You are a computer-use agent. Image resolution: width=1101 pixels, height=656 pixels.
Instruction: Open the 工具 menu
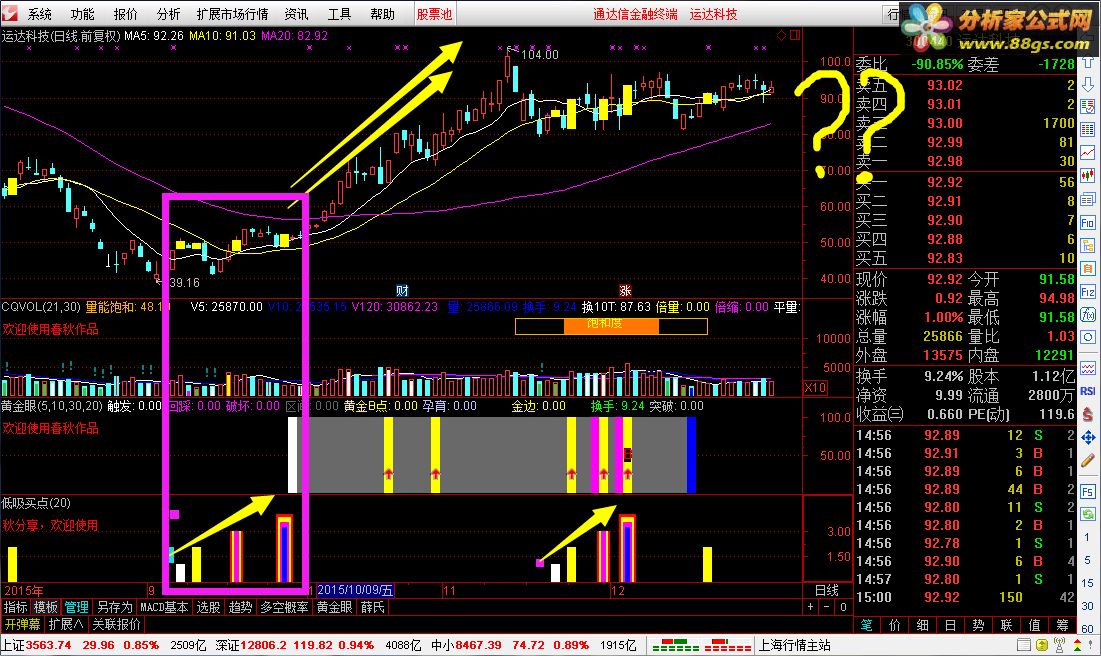click(x=339, y=14)
